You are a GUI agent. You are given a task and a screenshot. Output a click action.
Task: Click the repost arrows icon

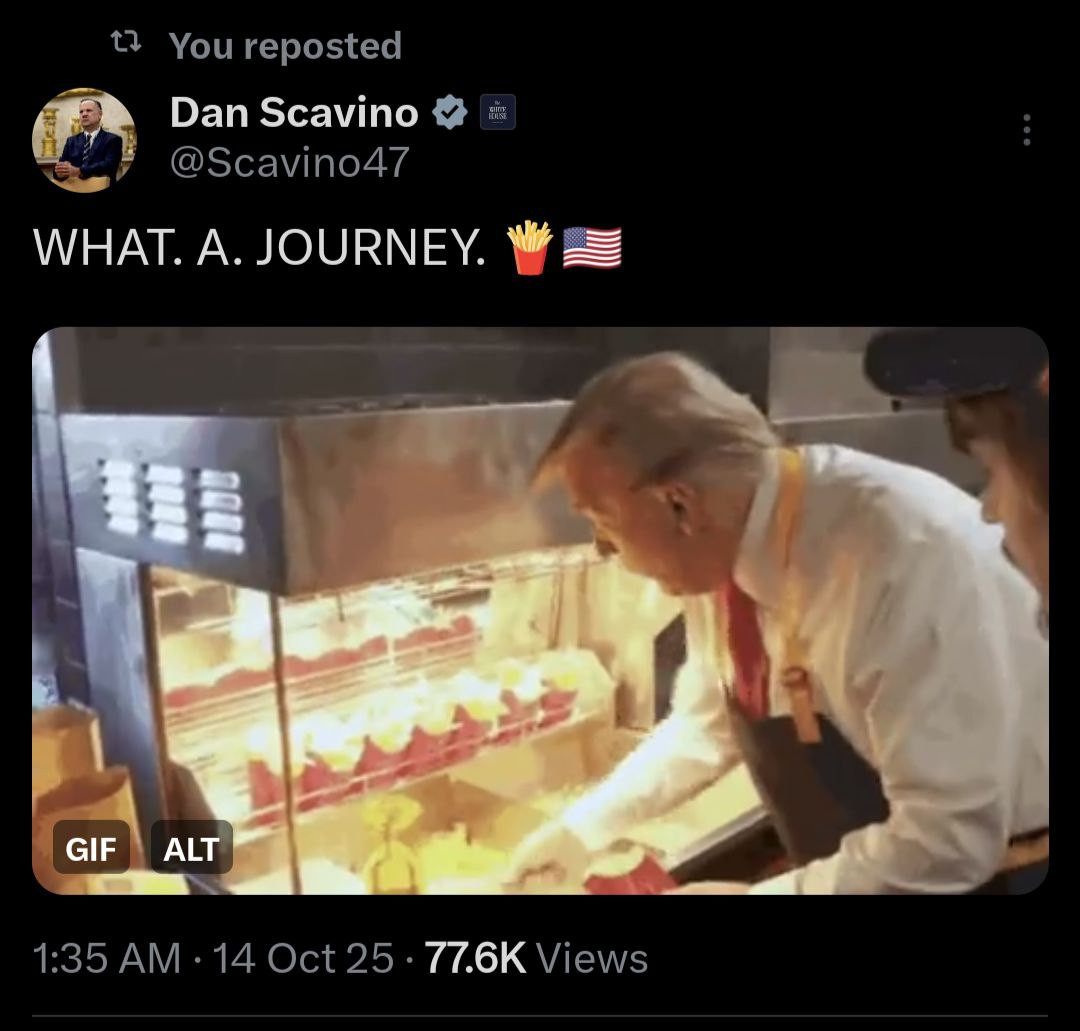coord(124,43)
